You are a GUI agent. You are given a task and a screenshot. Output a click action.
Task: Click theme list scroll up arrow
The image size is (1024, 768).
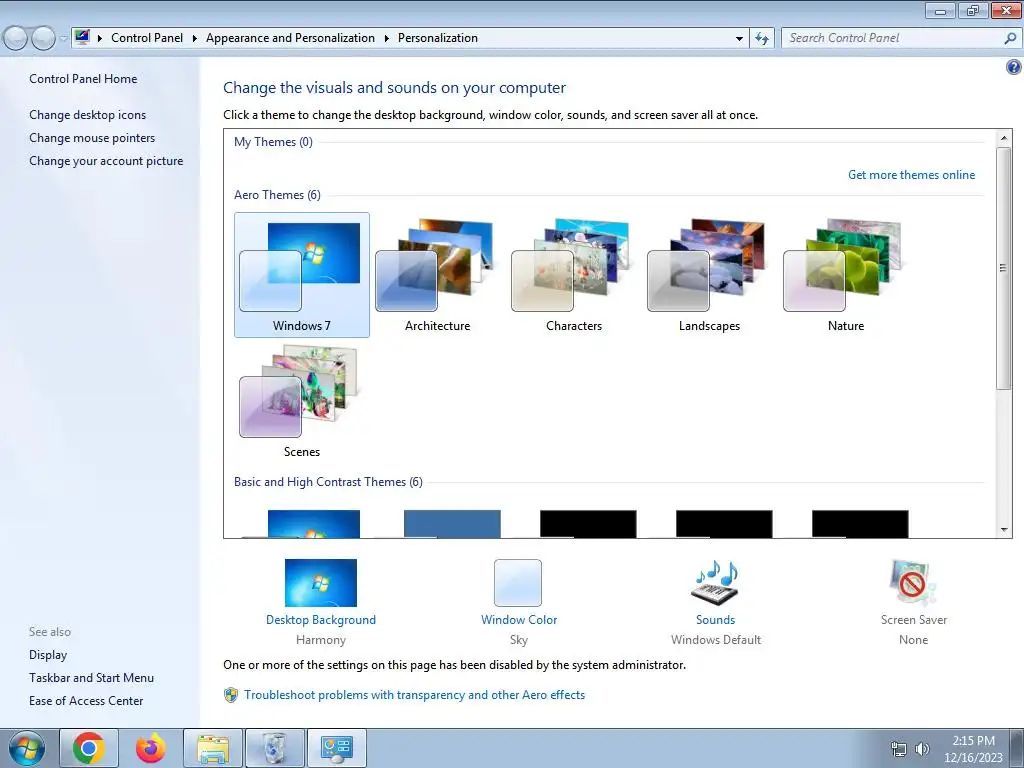1004,138
